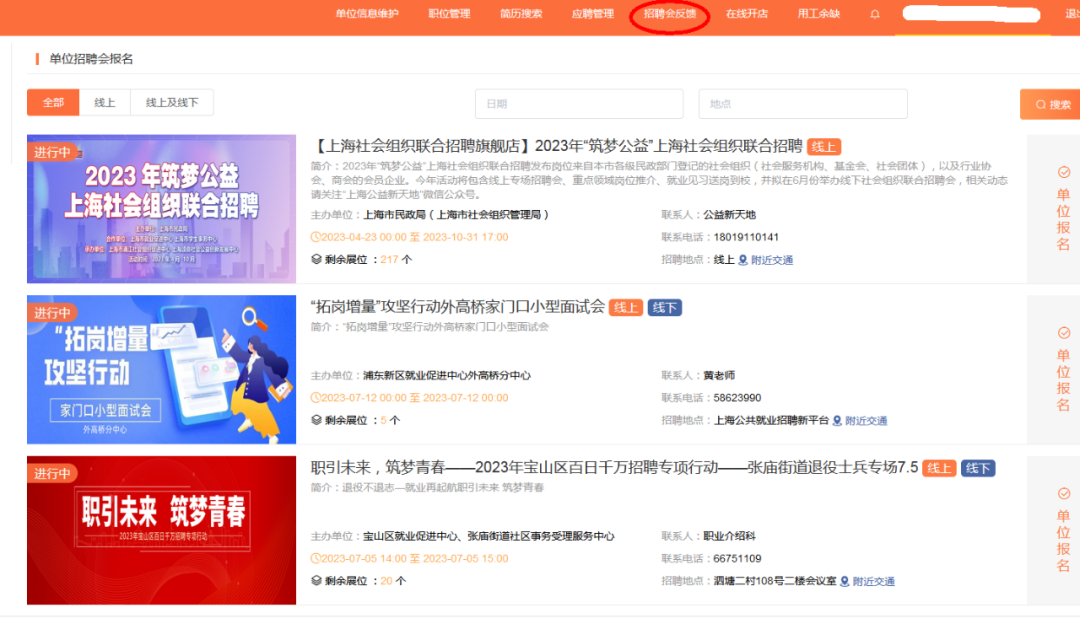This screenshot has height=624, width=1080.
Task: Click the 线上 tag on the 筑梦公益 title
Action: [824, 147]
